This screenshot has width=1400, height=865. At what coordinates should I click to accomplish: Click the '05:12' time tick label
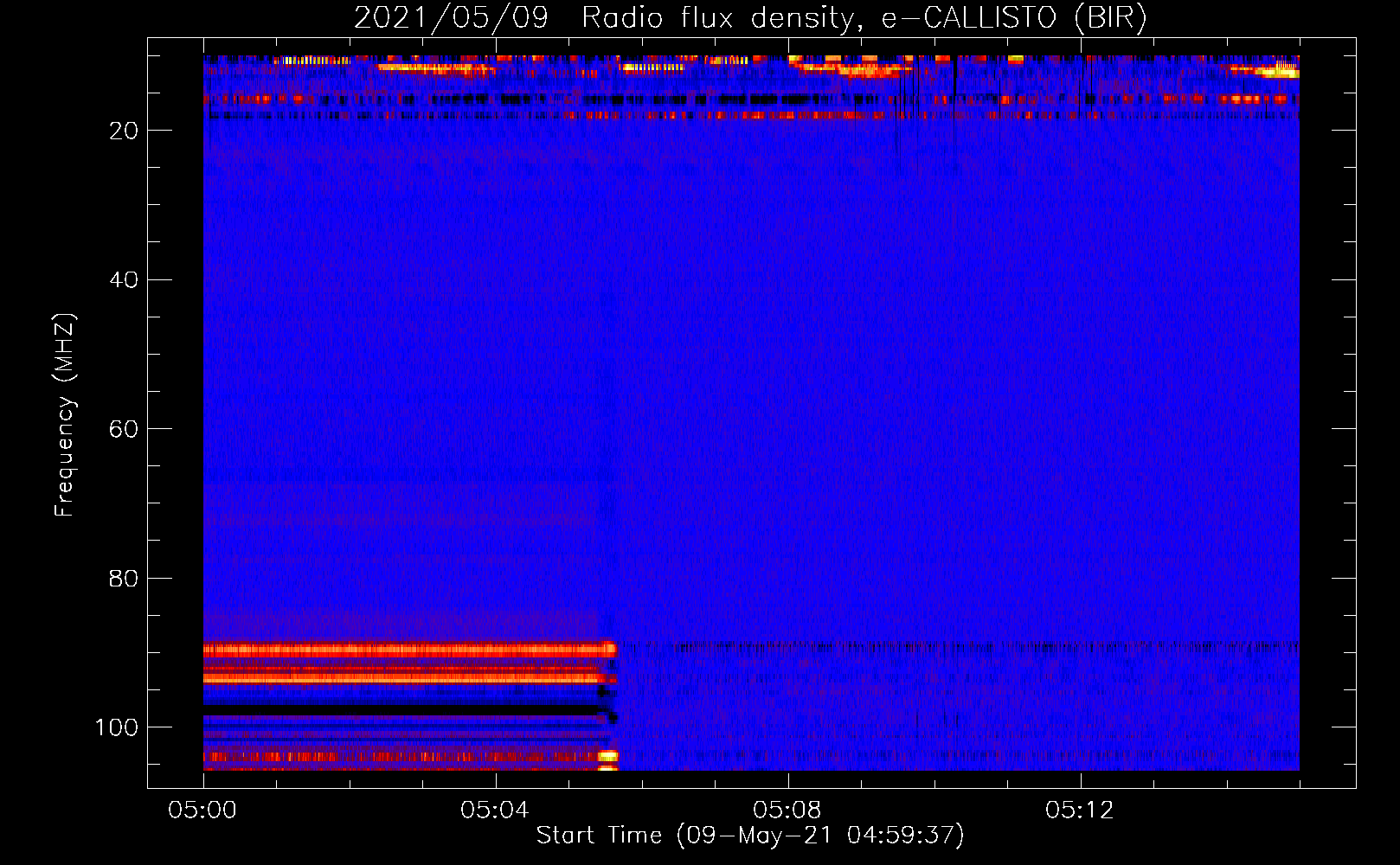(x=1080, y=811)
